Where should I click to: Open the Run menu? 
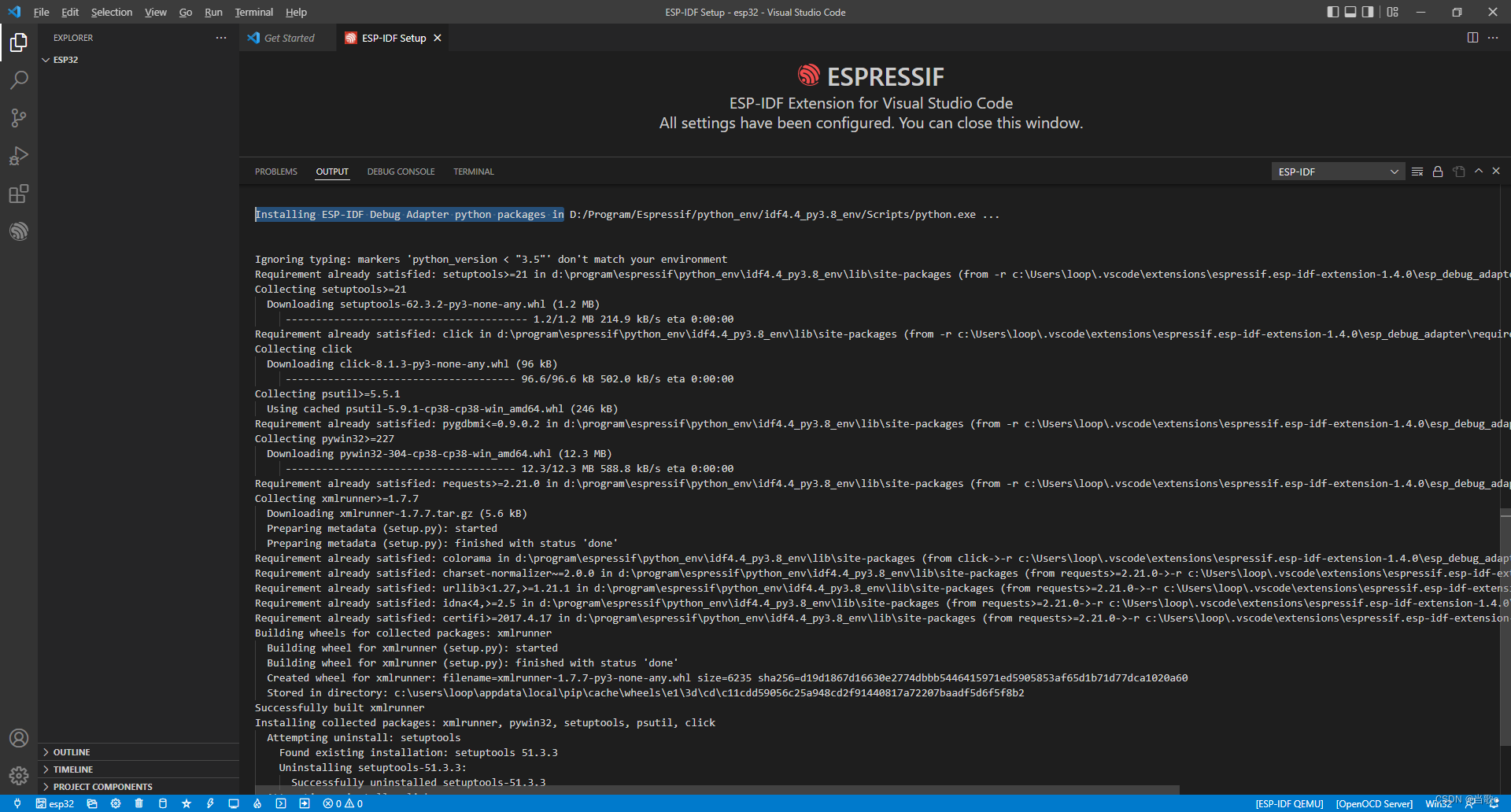point(213,12)
